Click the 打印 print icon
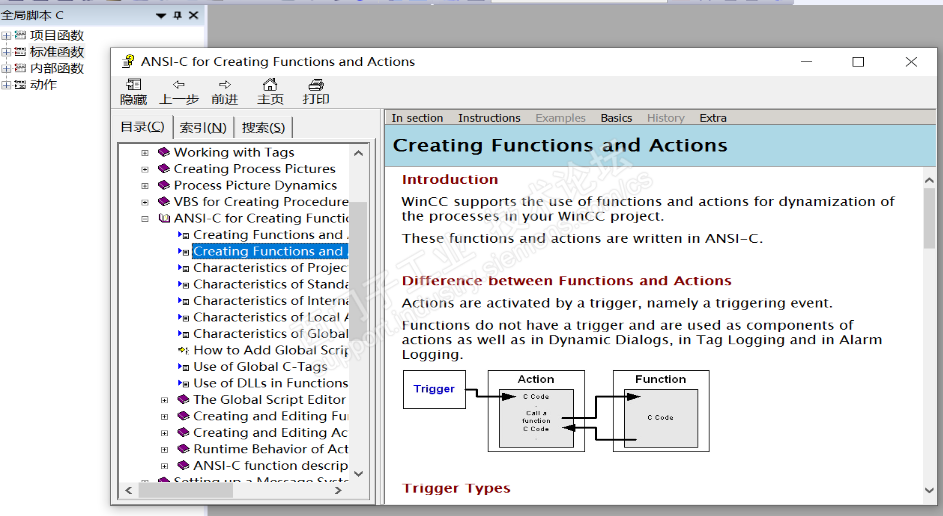The image size is (943, 516). point(316,85)
